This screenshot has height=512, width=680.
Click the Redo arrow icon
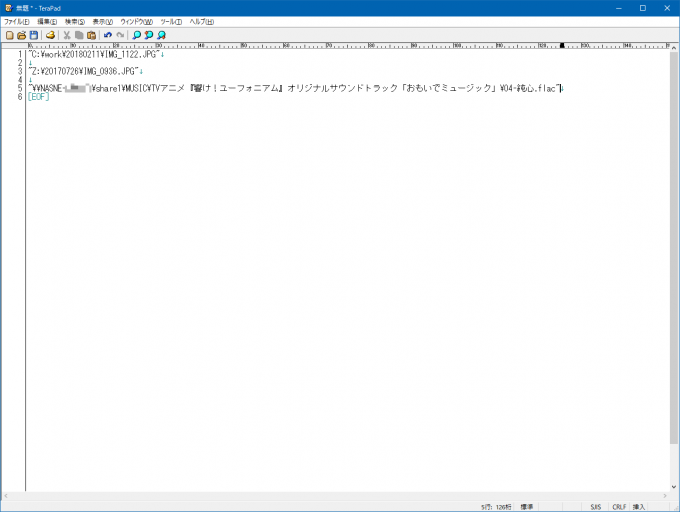click(x=120, y=35)
